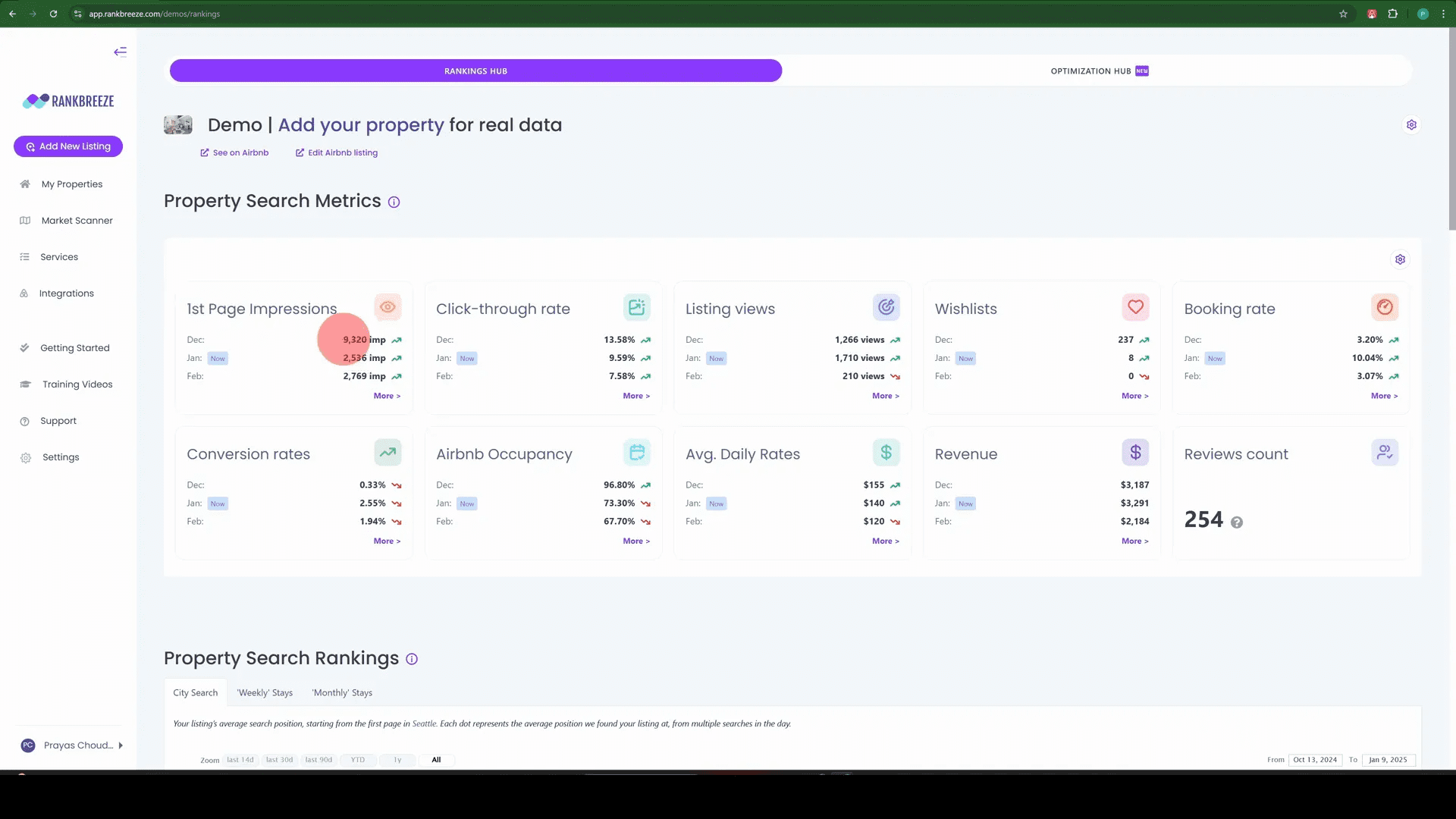
Task: Open browser extensions puzzle icon
Action: (1393, 14)
